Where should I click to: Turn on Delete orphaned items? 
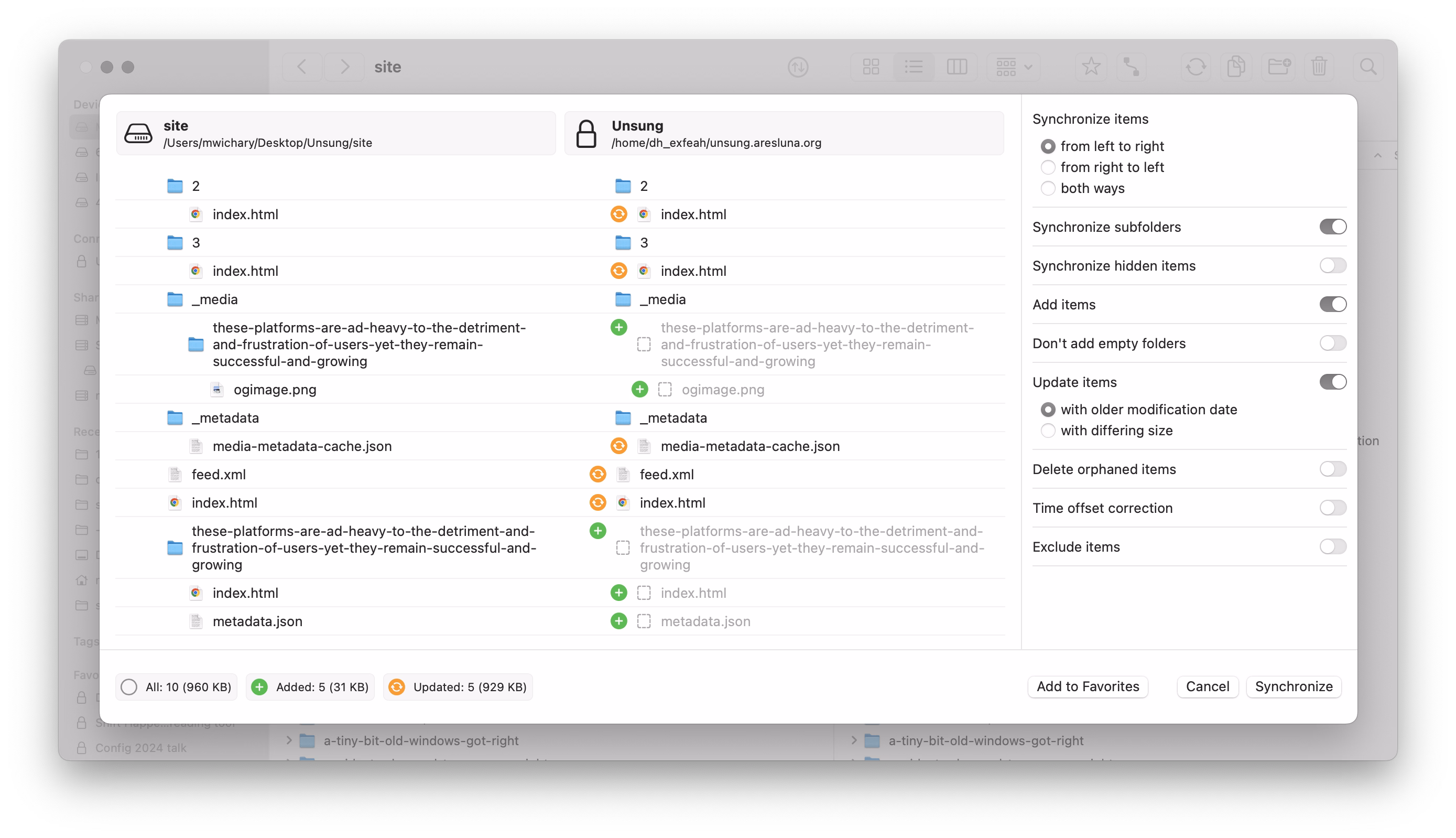tap(1332, 469)
